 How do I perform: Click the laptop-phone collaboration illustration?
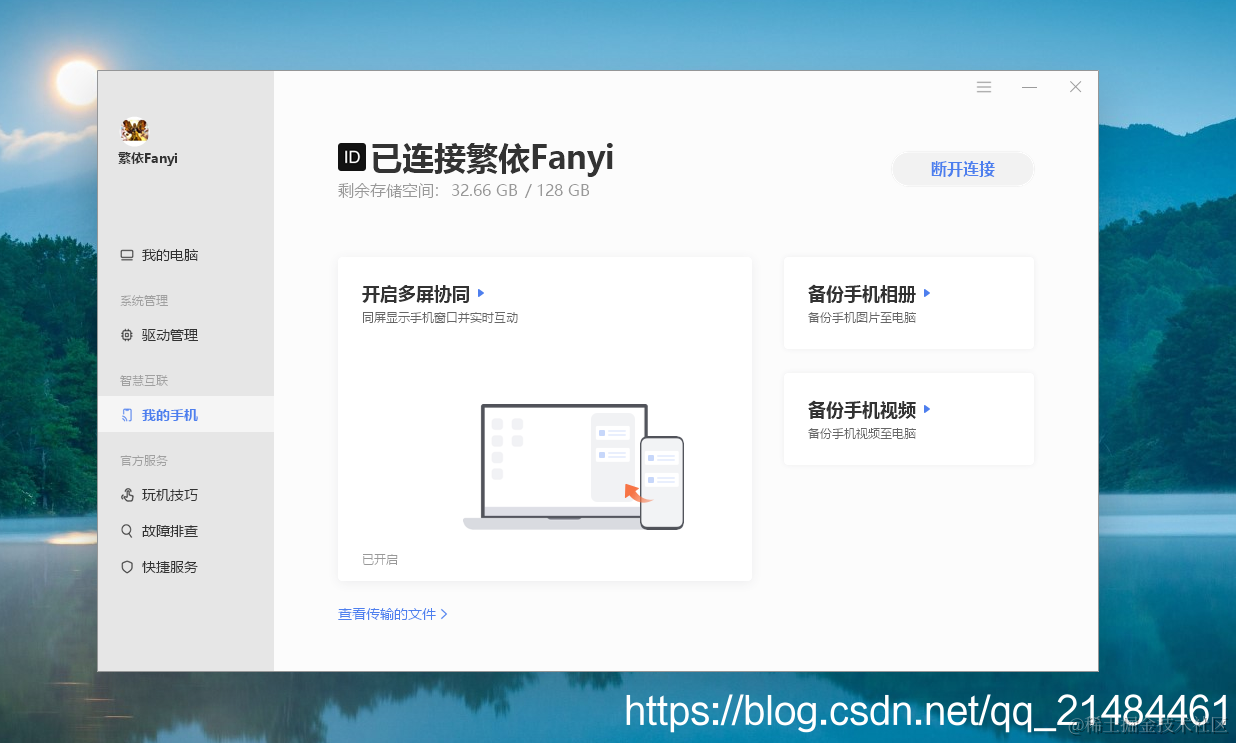tap(573, 465)
